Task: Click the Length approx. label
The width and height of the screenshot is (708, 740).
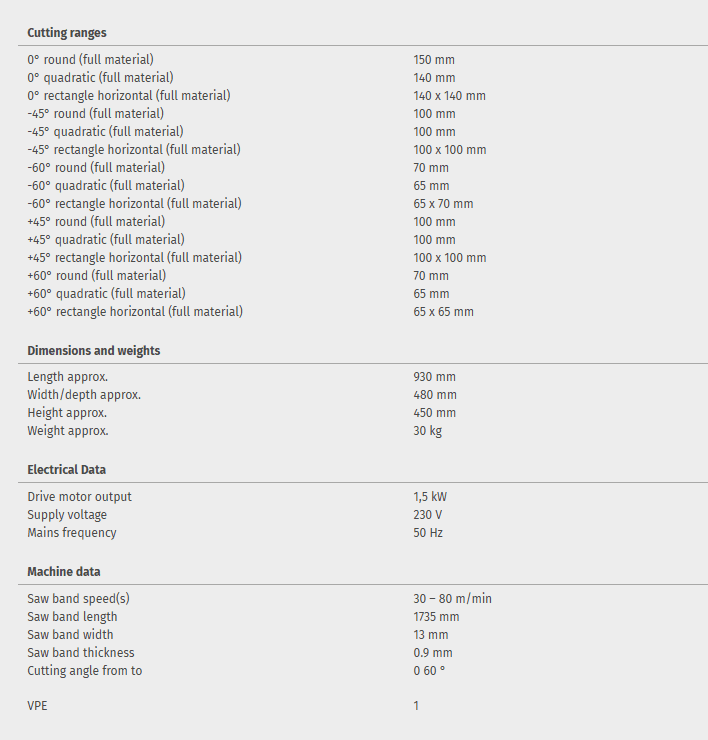Action: click(68, 377)
